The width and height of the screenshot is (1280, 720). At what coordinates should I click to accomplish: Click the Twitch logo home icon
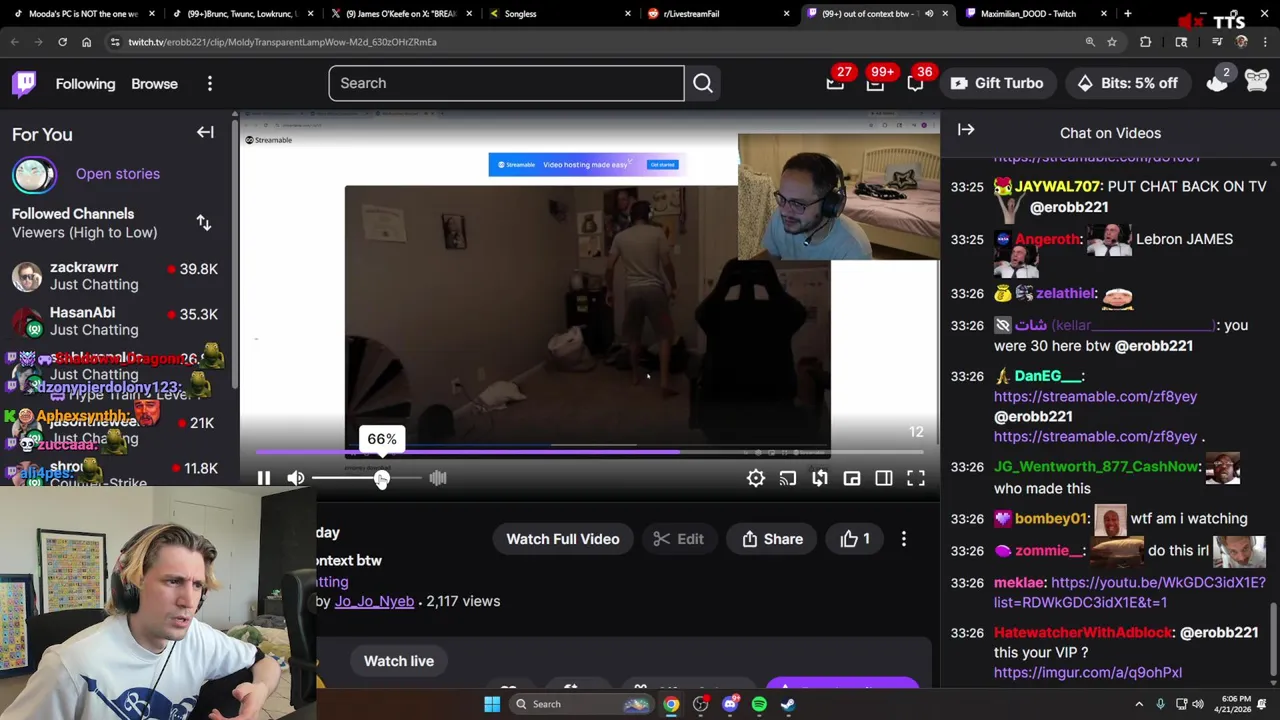(24, 83)
